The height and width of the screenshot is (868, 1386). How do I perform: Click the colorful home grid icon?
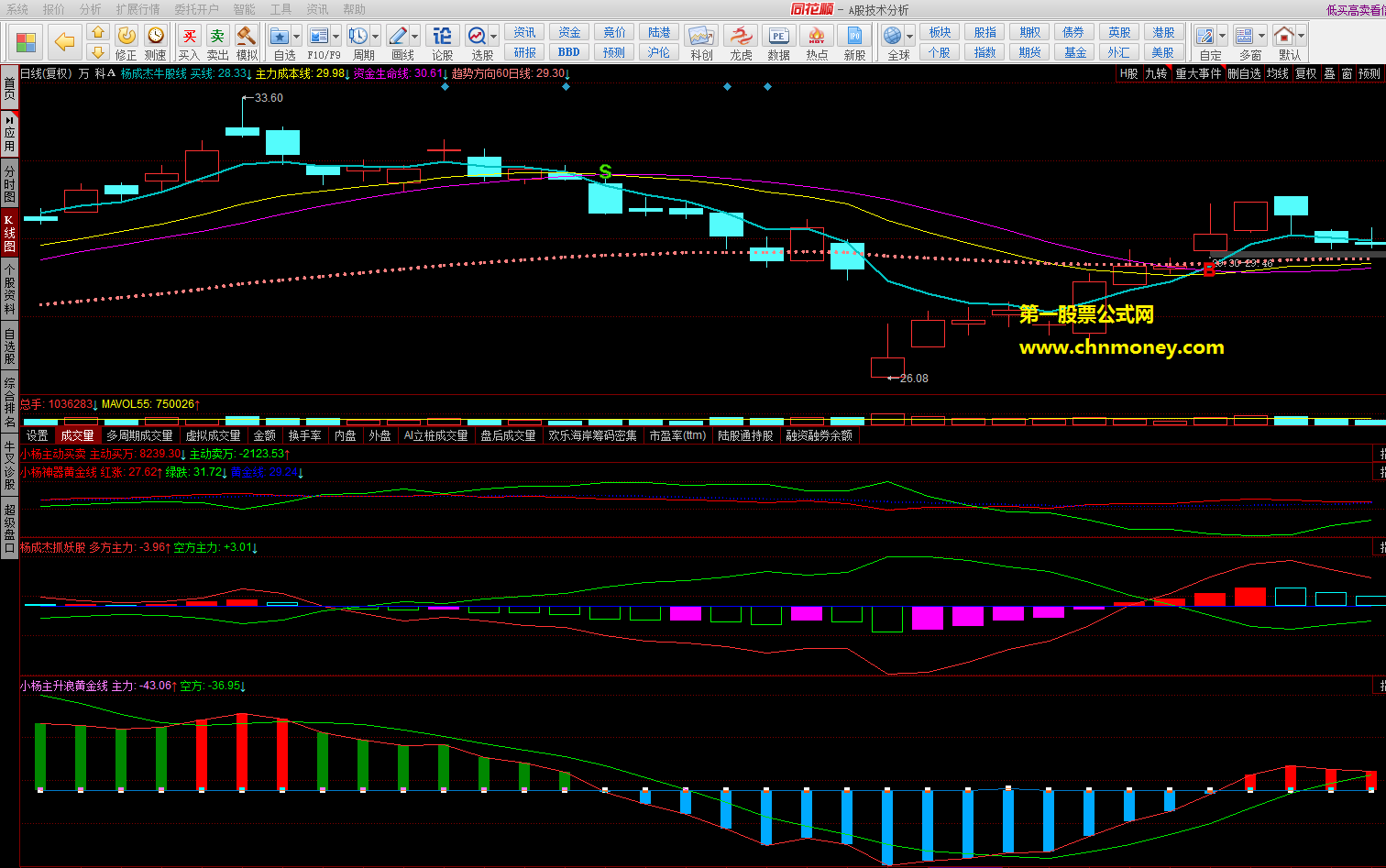[27, 42]
